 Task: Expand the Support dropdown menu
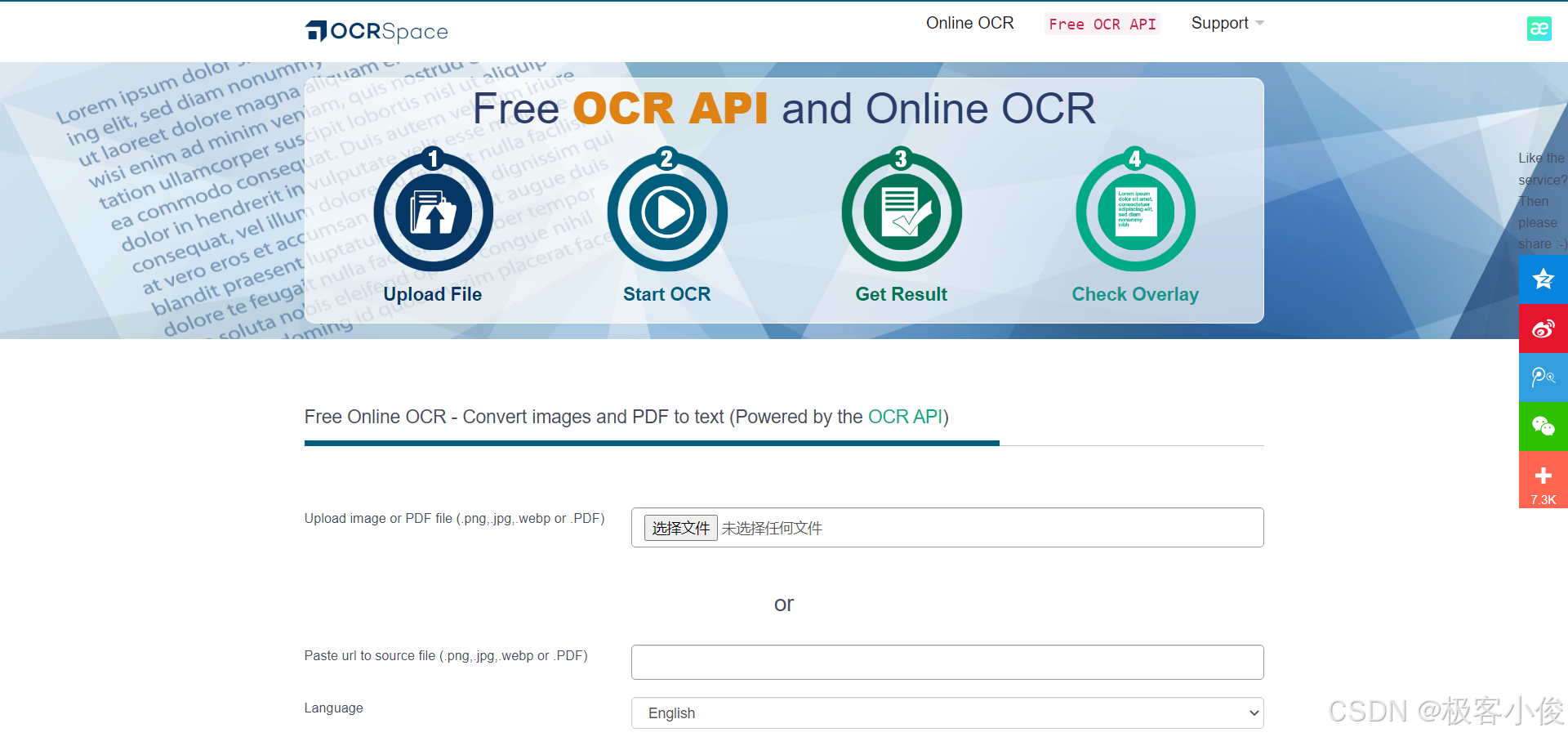point(1227,23)
